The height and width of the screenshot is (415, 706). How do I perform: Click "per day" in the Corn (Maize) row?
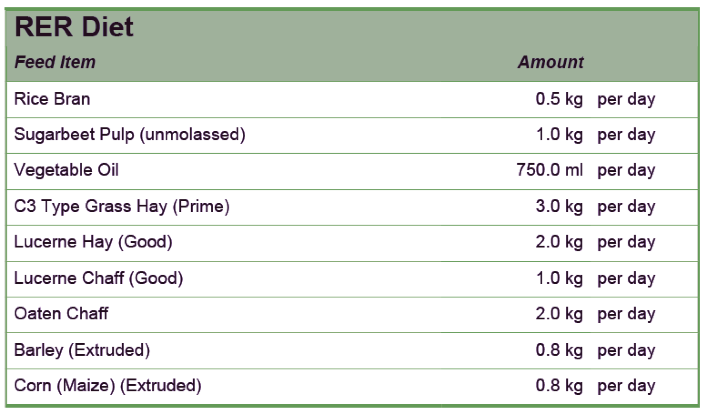point(626,386)
